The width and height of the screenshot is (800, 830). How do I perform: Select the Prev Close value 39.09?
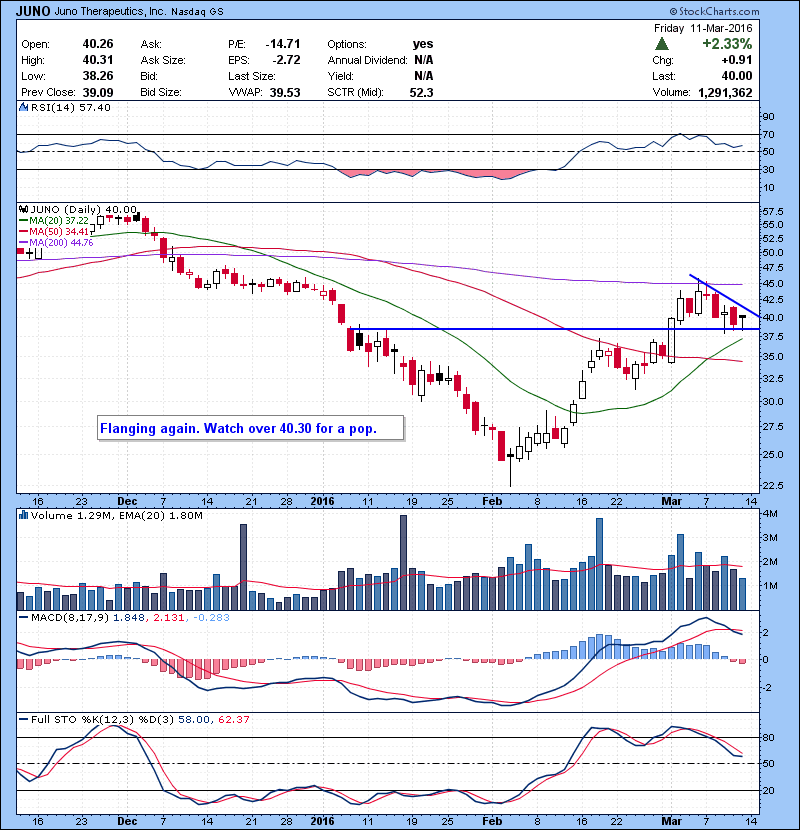click(98, 92)
